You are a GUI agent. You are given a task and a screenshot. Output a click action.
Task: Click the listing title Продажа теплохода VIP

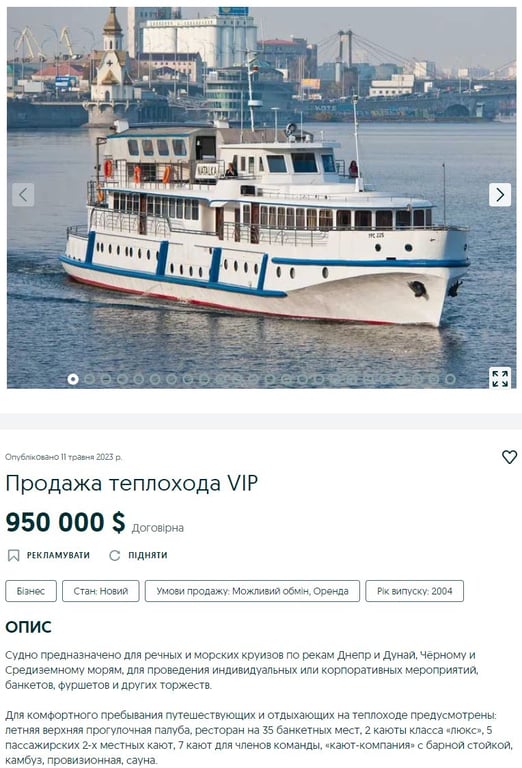(x=132, y=483)
